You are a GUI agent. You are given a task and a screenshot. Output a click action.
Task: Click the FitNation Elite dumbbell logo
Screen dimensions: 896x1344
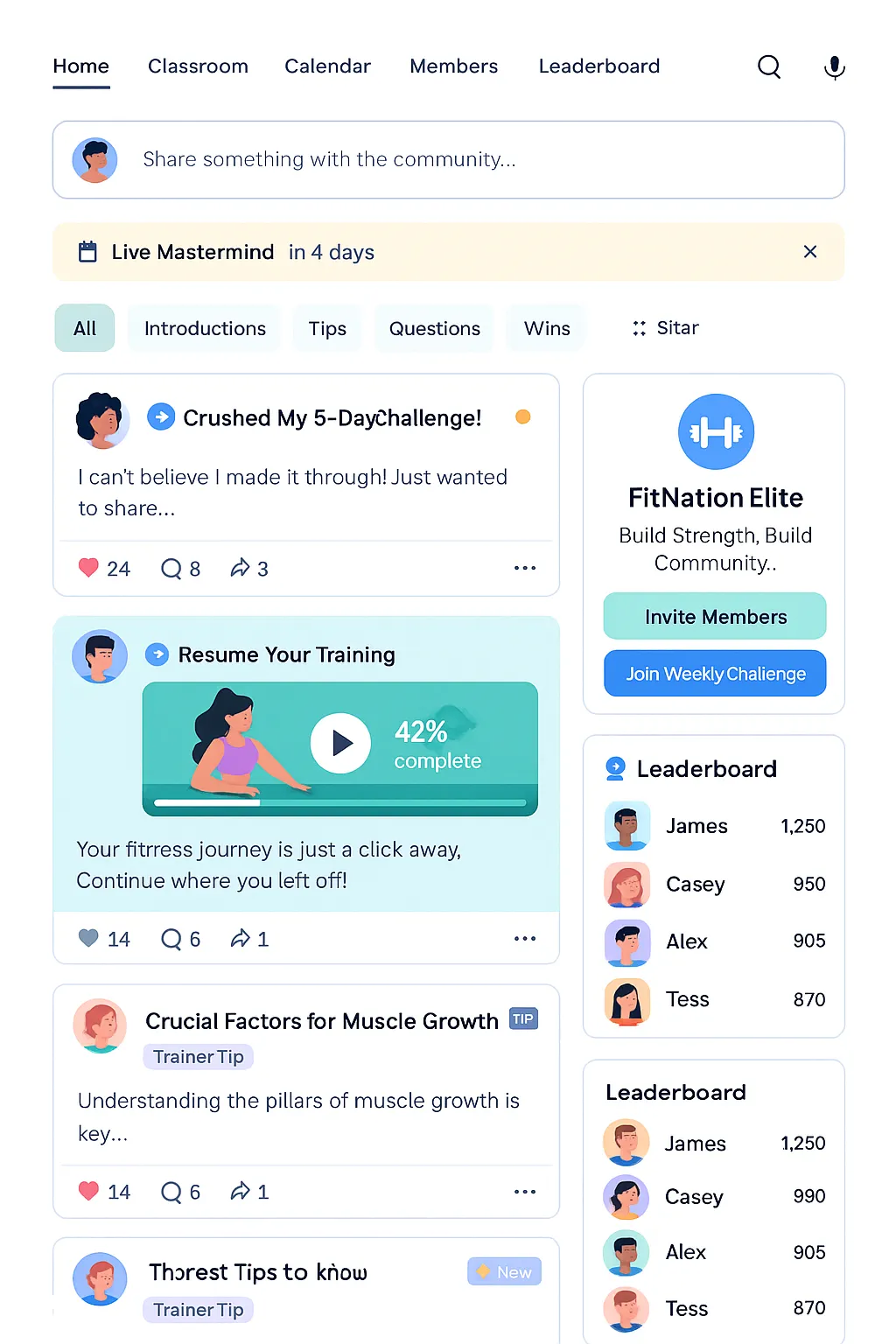coord(717,431)
